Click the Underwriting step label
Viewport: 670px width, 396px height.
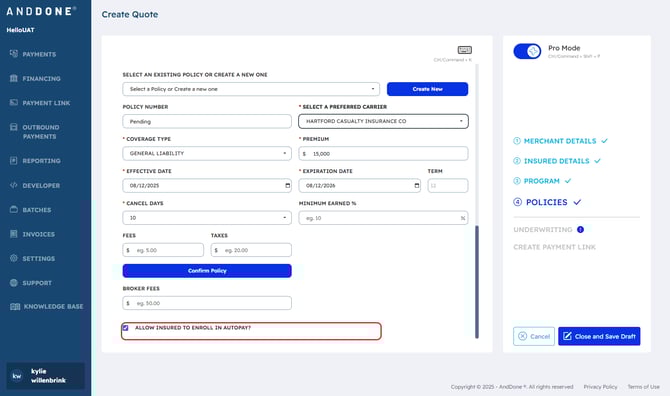coord(543,230)
